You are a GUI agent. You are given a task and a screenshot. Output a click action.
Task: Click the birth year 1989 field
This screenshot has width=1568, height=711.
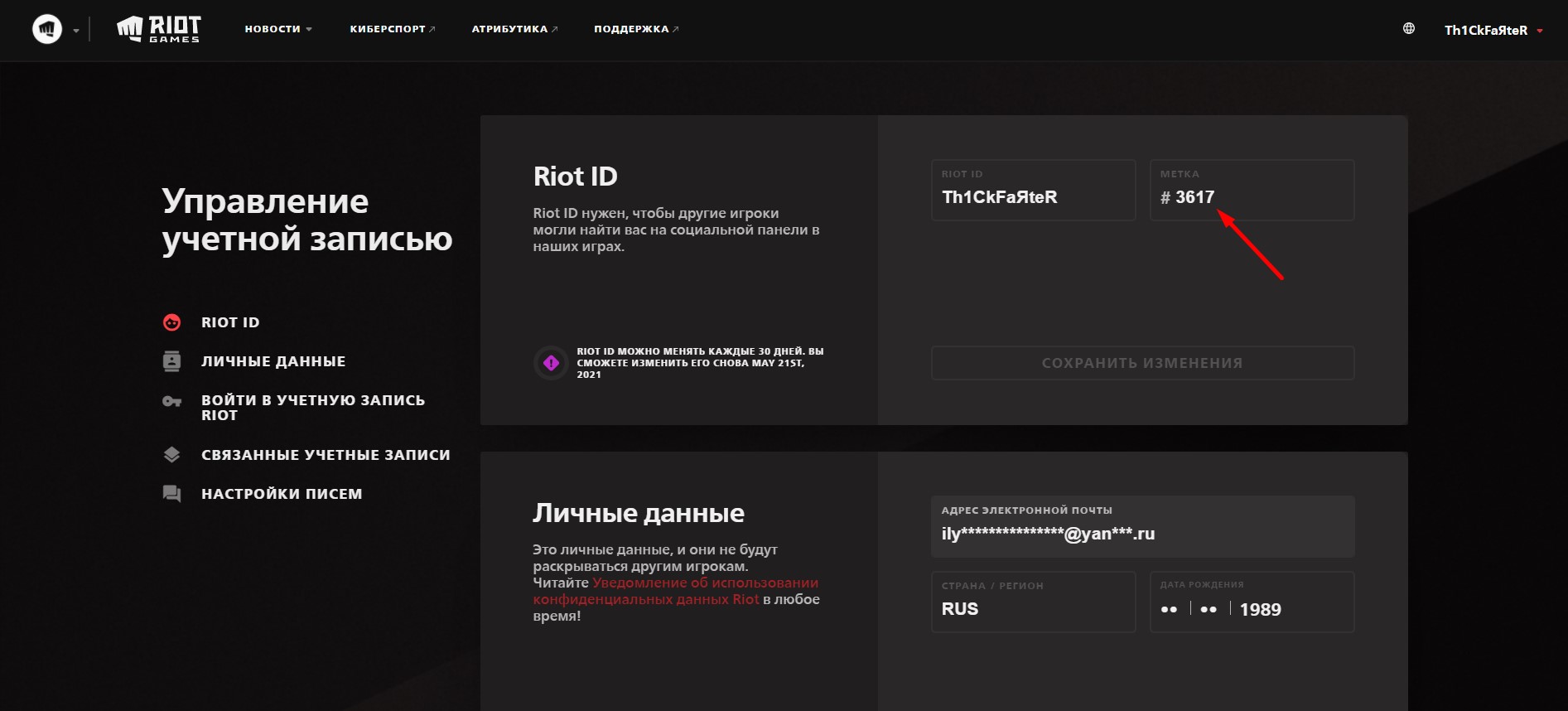point(1260,609)
